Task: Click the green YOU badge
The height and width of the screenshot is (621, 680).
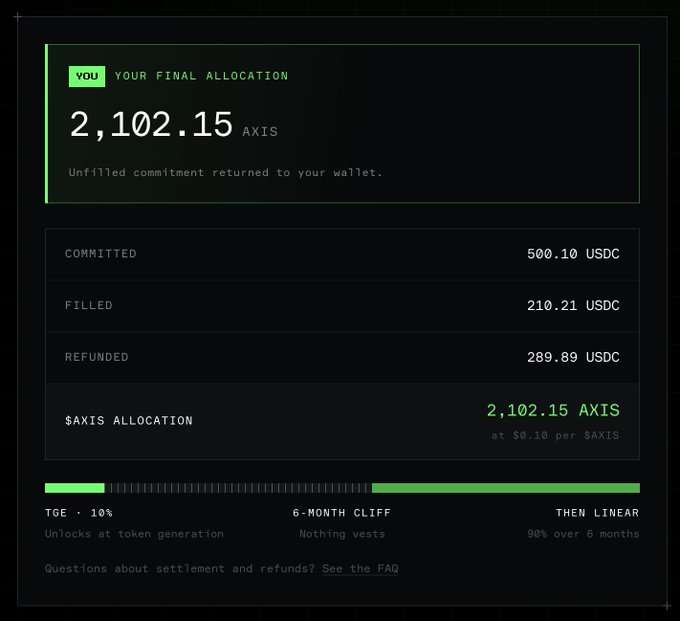Action: 87,76
